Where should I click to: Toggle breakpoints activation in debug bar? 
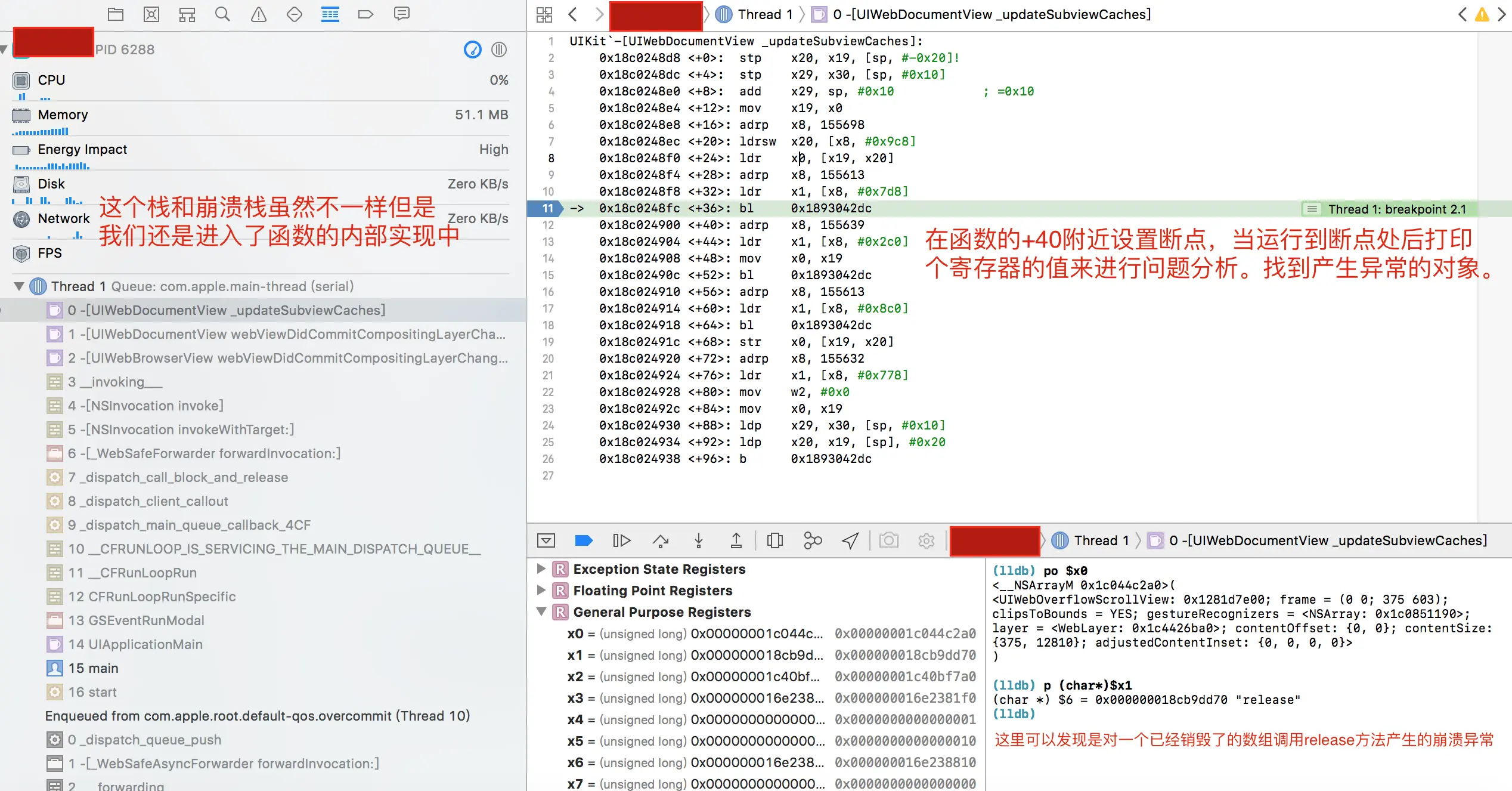(583, 540)
